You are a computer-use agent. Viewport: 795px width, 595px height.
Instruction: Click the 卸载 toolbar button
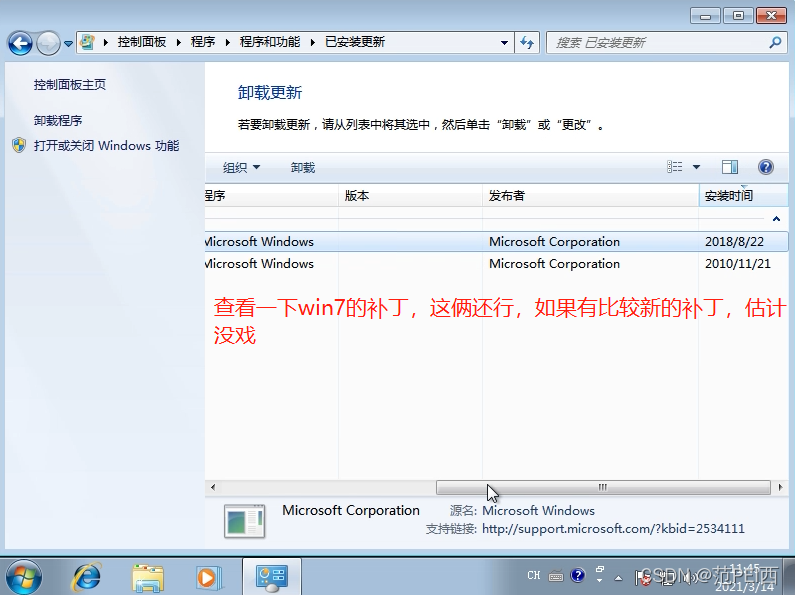pyautogui.click(x=303, y=168)
